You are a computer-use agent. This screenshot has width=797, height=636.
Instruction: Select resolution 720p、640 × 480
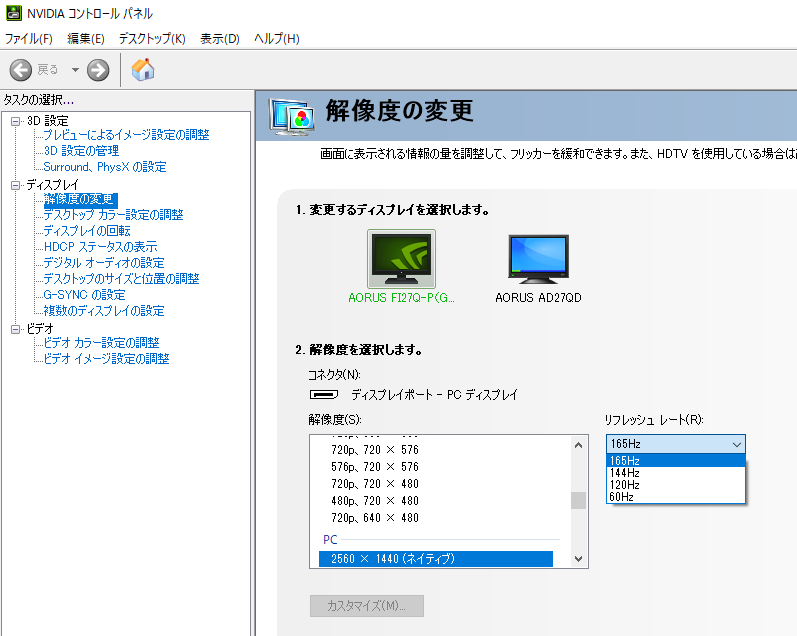(x=375, y=518)
